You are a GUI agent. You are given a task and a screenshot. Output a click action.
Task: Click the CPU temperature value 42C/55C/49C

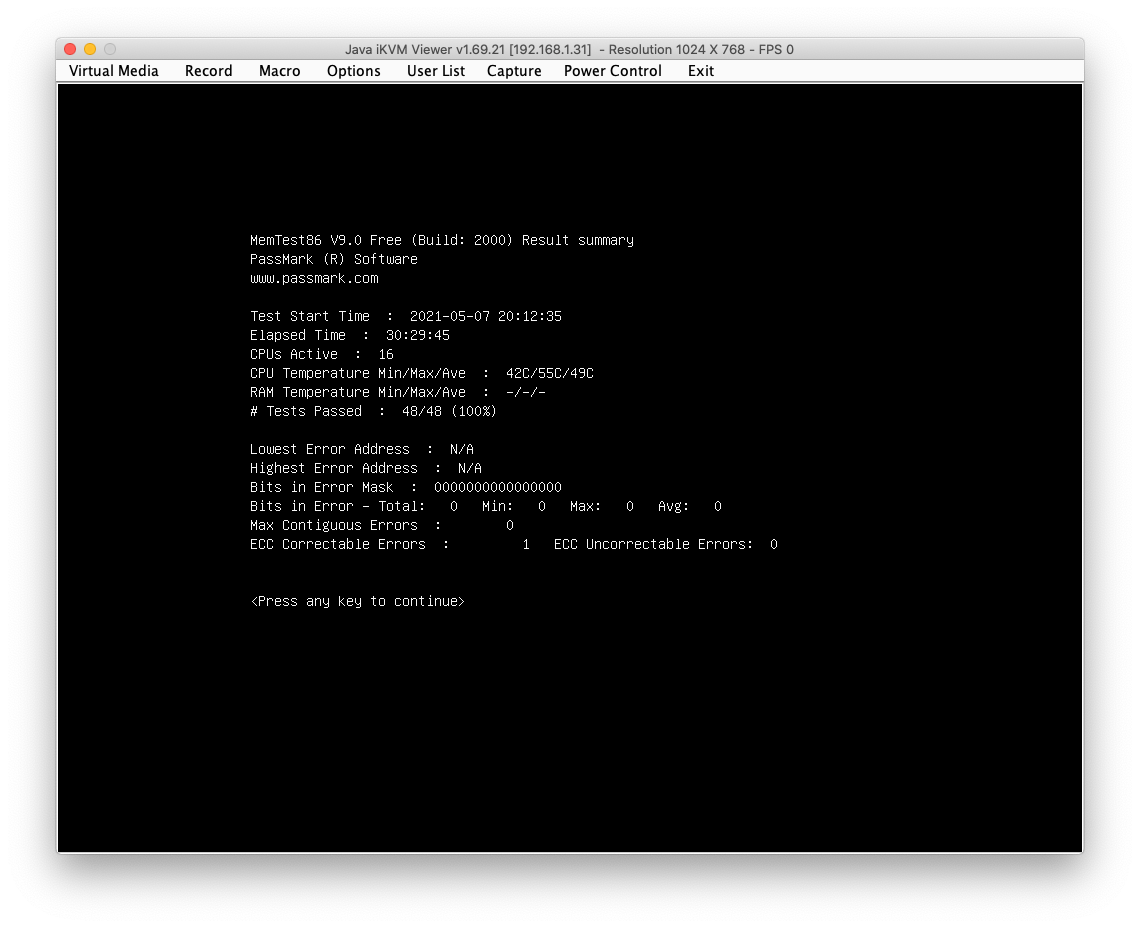coord(550,373)
